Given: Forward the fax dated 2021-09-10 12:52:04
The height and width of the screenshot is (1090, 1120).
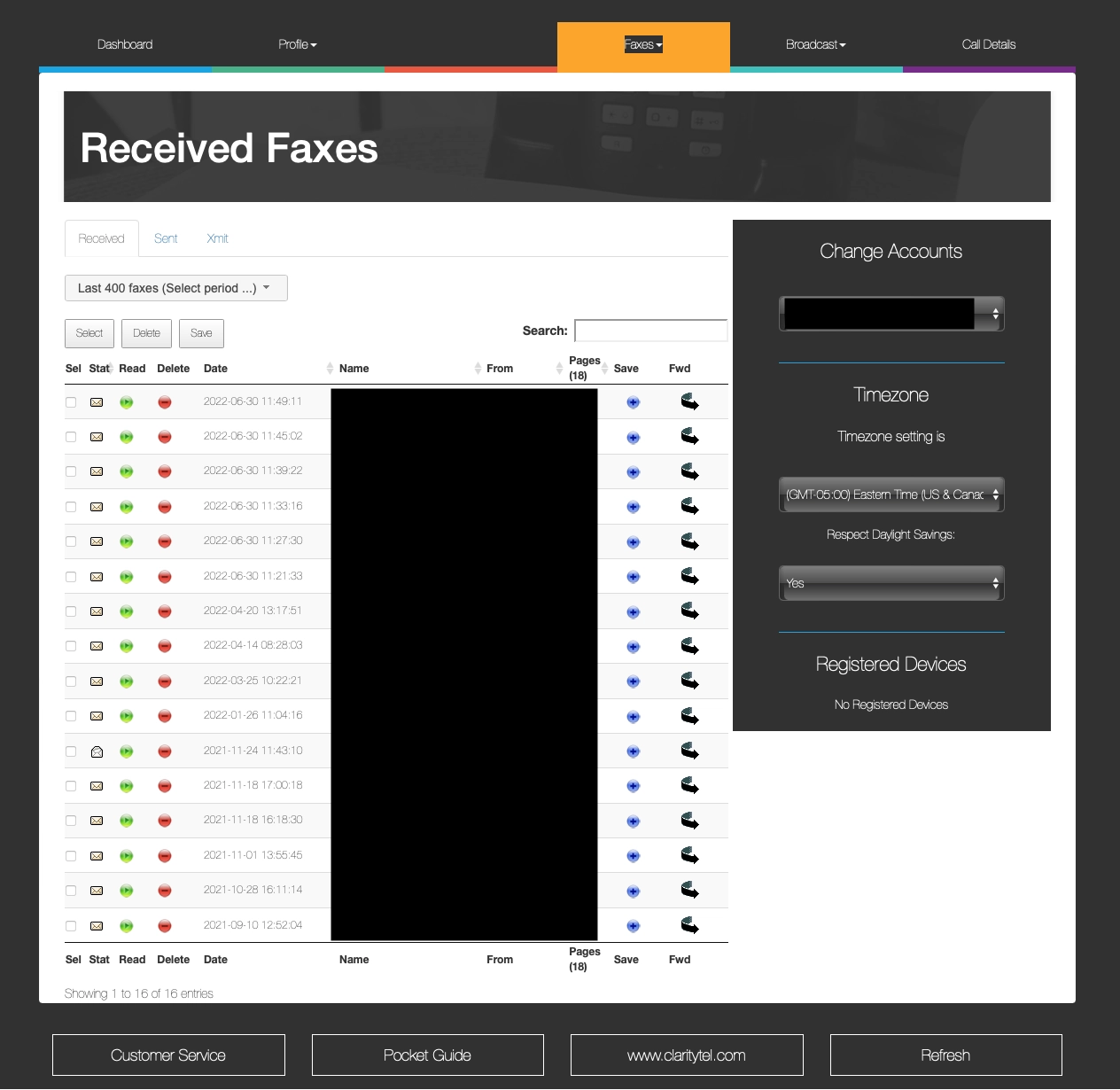Looking at the screenshot, I should (x=689, y=925).
